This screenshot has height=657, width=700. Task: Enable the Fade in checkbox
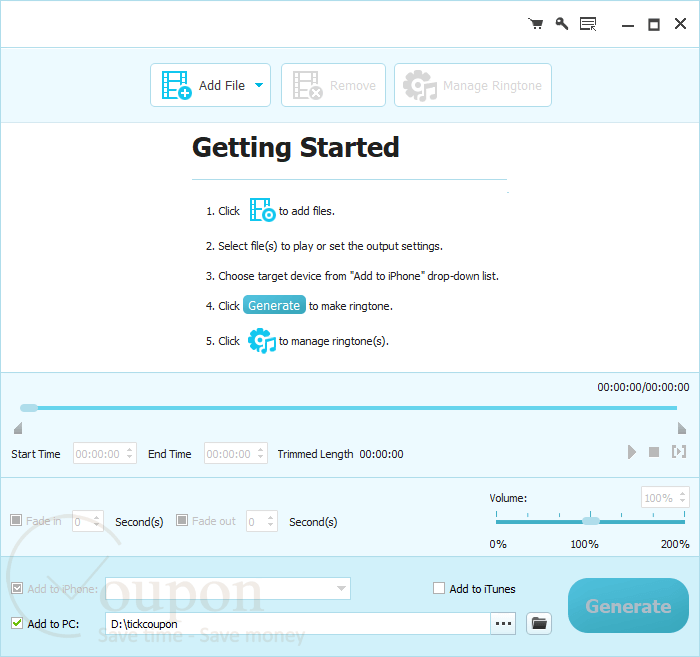tap(16, 520)
